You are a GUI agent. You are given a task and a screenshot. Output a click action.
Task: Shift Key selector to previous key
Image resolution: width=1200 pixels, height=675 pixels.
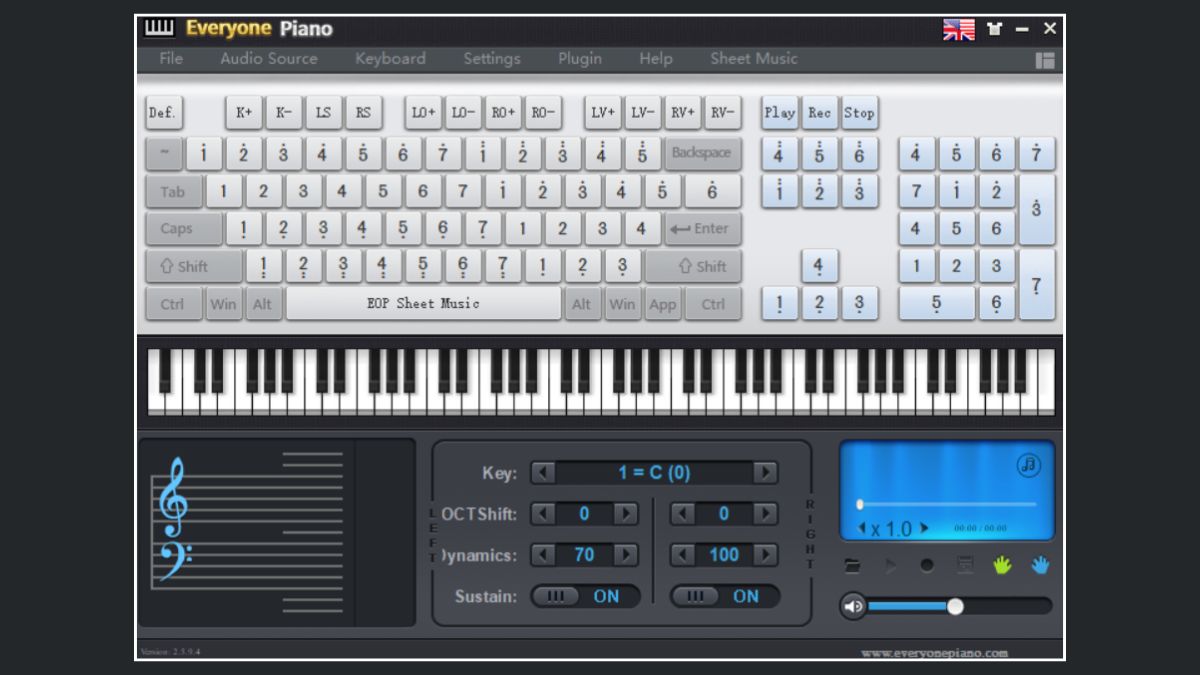tap(543, 473)
